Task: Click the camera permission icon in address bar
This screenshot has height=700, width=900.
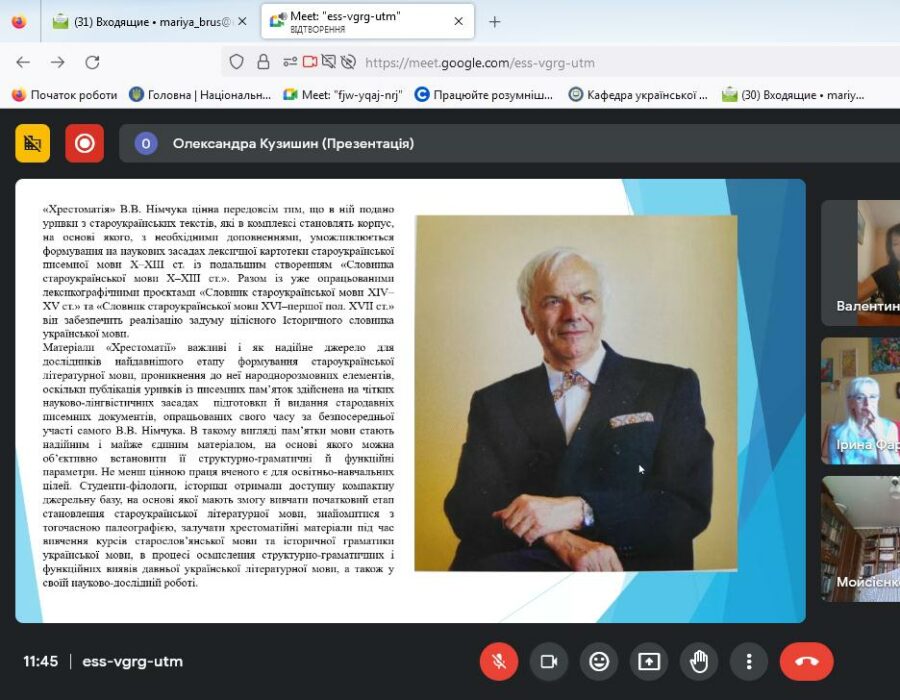Action: coord(309,62)
